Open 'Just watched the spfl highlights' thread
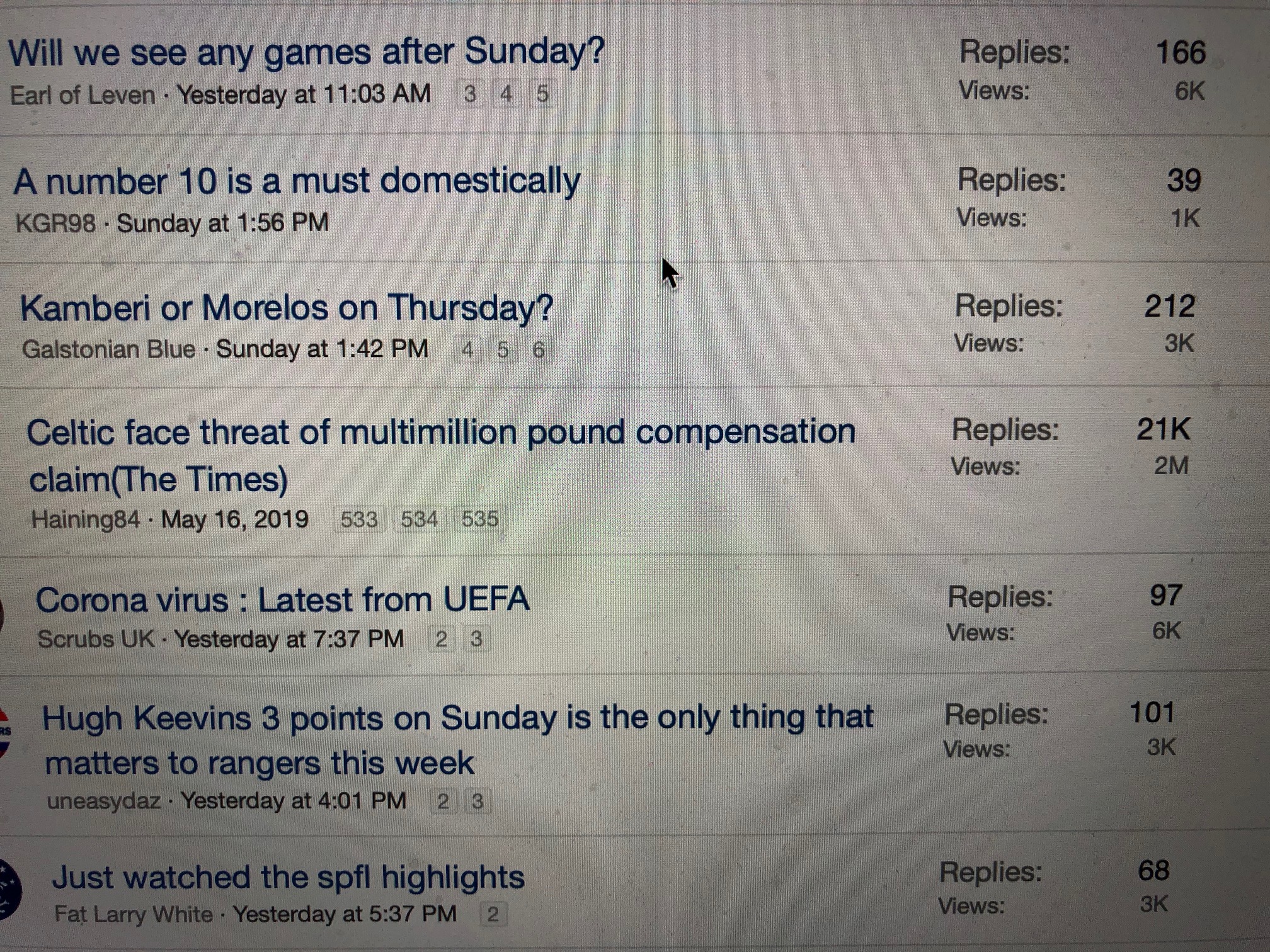Viewport: 1270px width, 952px height. pyautogui.click(x=288, y=877)
